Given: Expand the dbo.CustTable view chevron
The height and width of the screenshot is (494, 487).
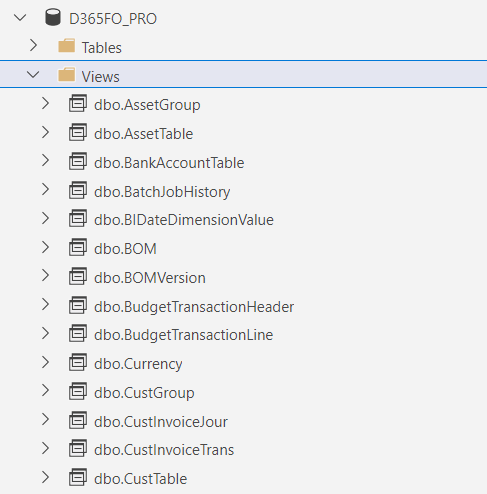Looking at the screenshot, I should tap(46, 477).
